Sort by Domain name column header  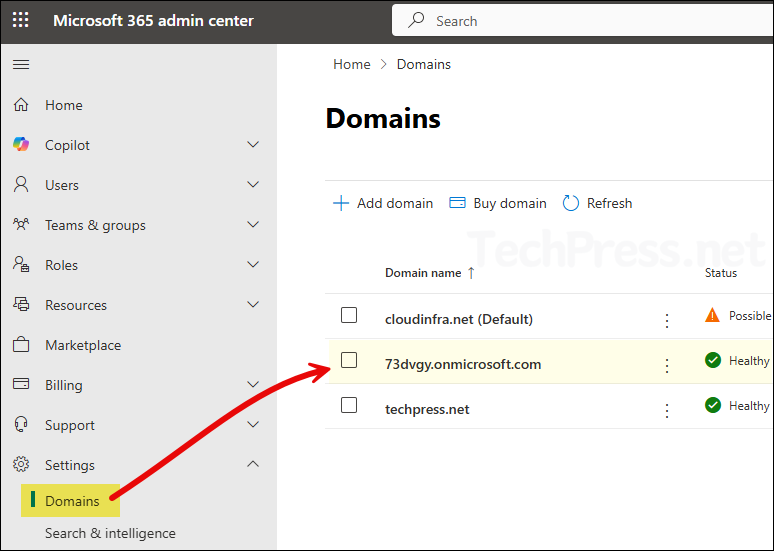pyautogui.click(x=423, y=273)
